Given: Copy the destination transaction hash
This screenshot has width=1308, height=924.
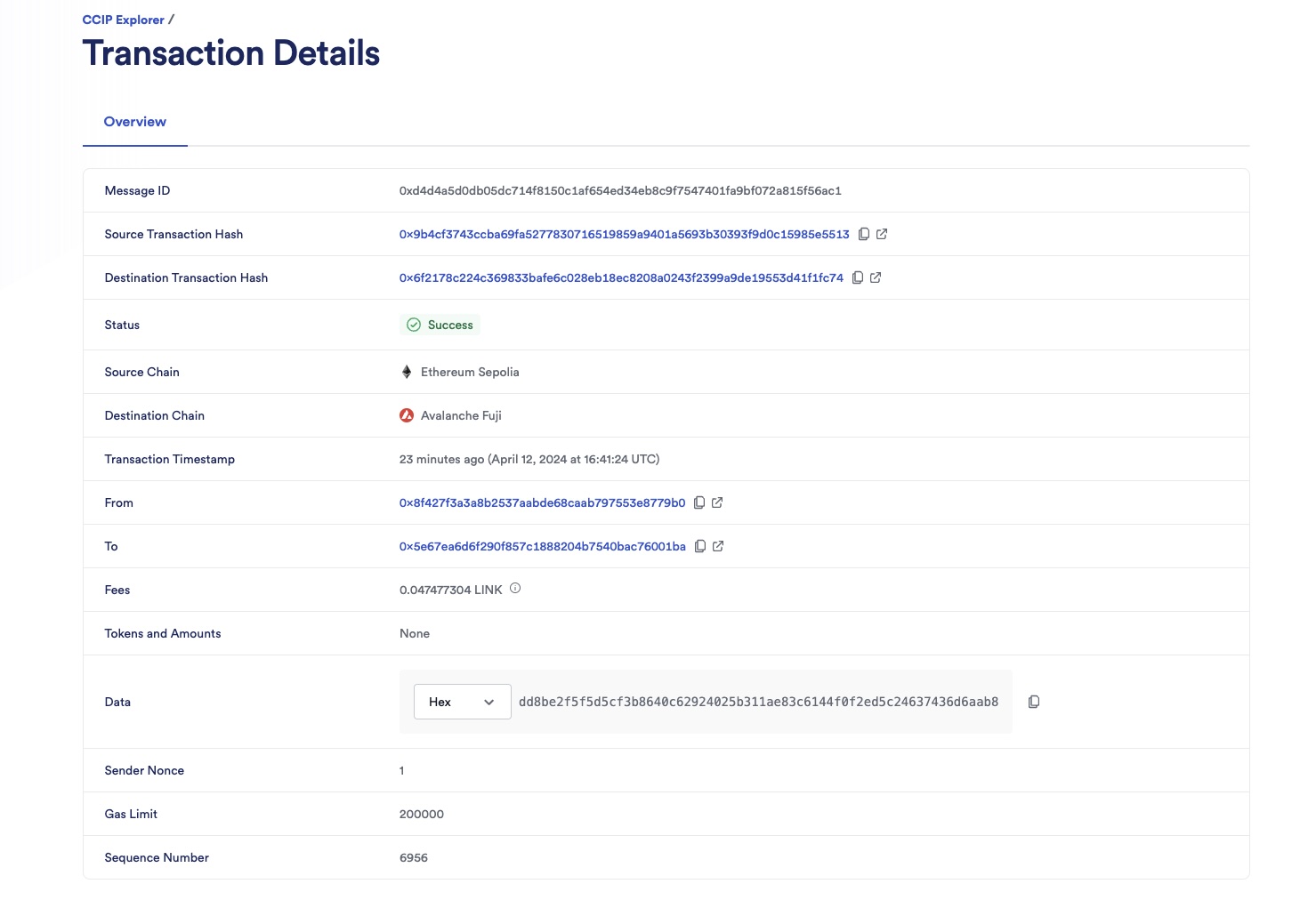Looking at the screenshot, I should tap(856, 277).
